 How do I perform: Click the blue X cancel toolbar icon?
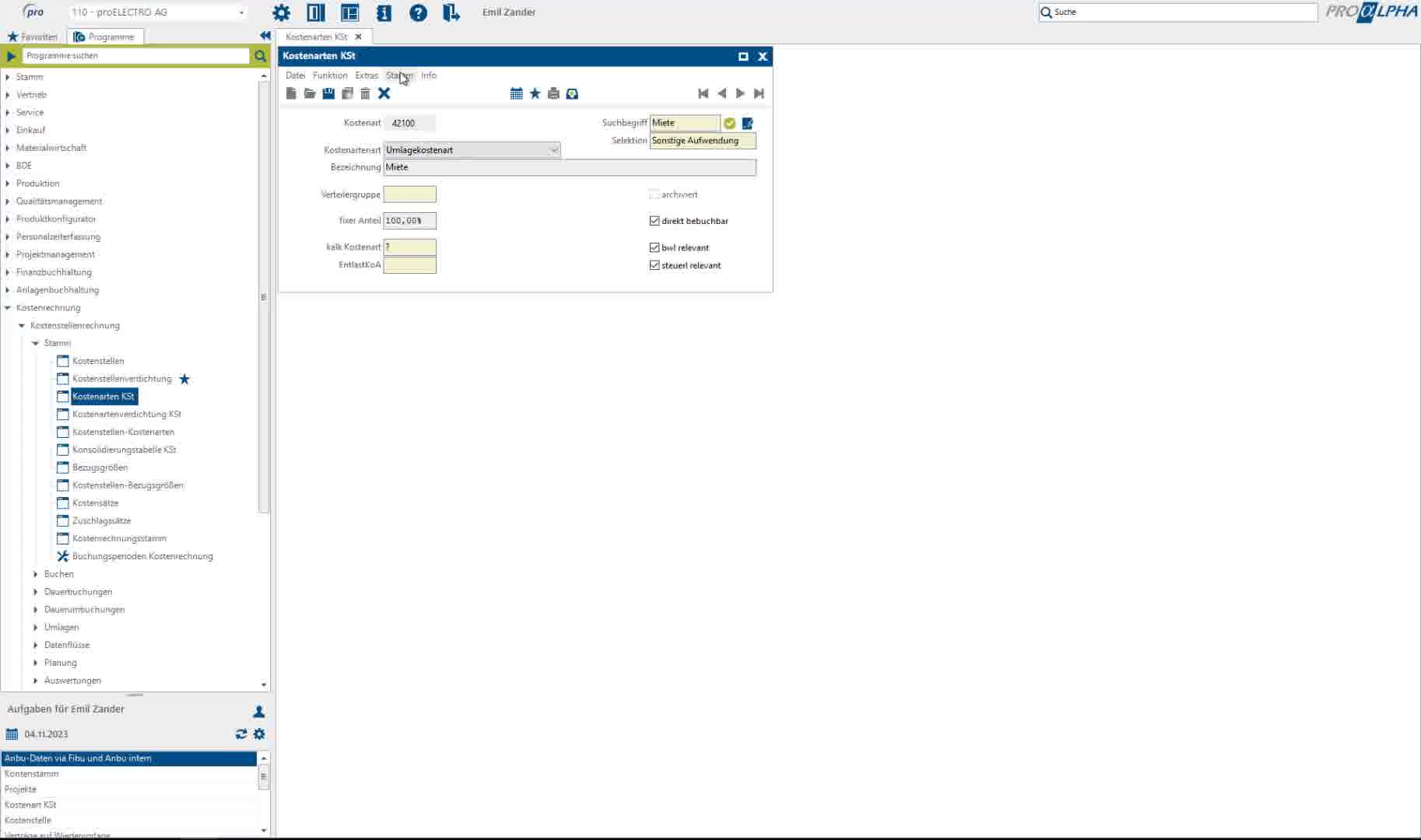[x=384, y=93]
